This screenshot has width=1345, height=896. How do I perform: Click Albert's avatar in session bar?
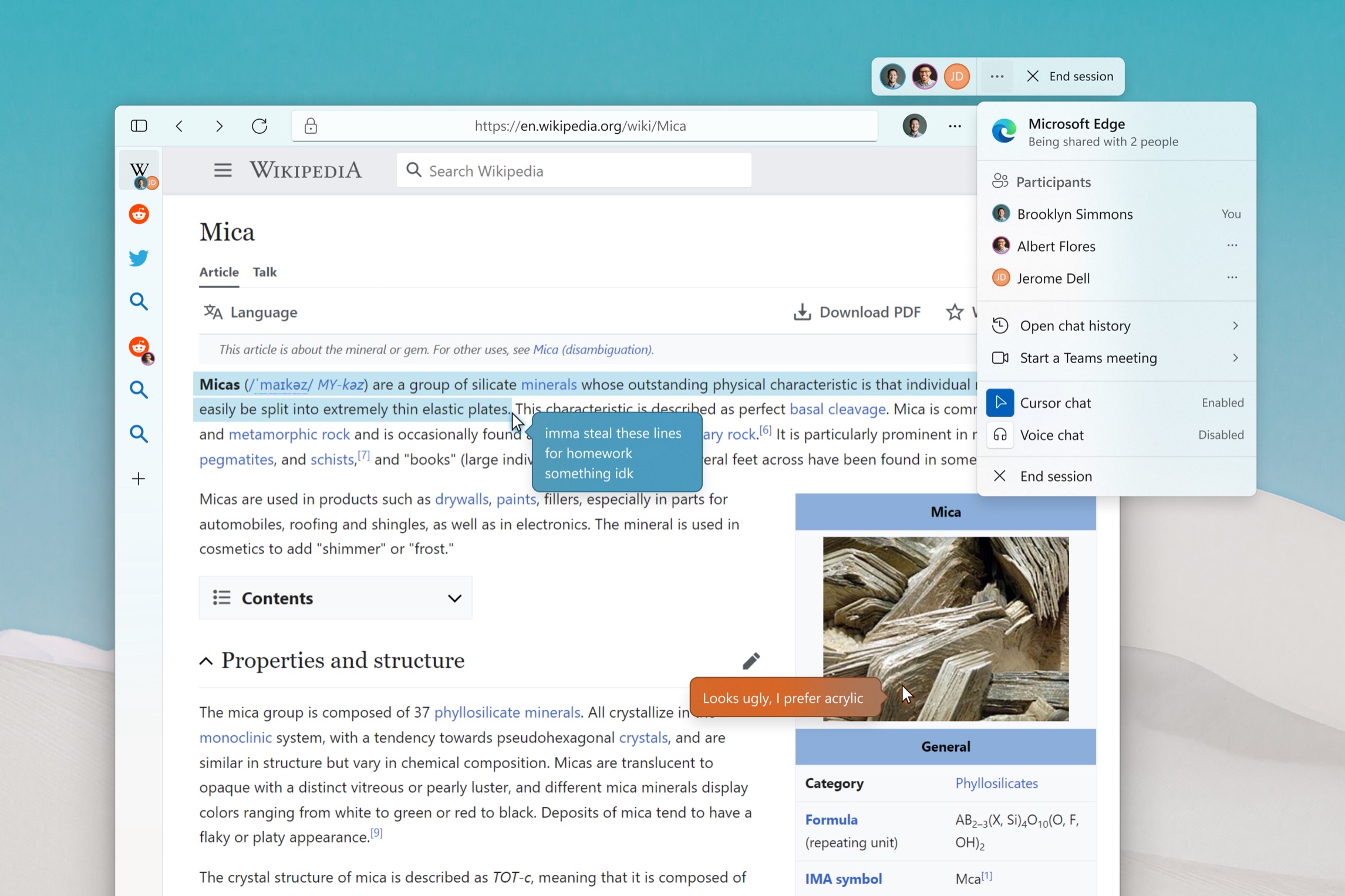click(x=925, y=76)
